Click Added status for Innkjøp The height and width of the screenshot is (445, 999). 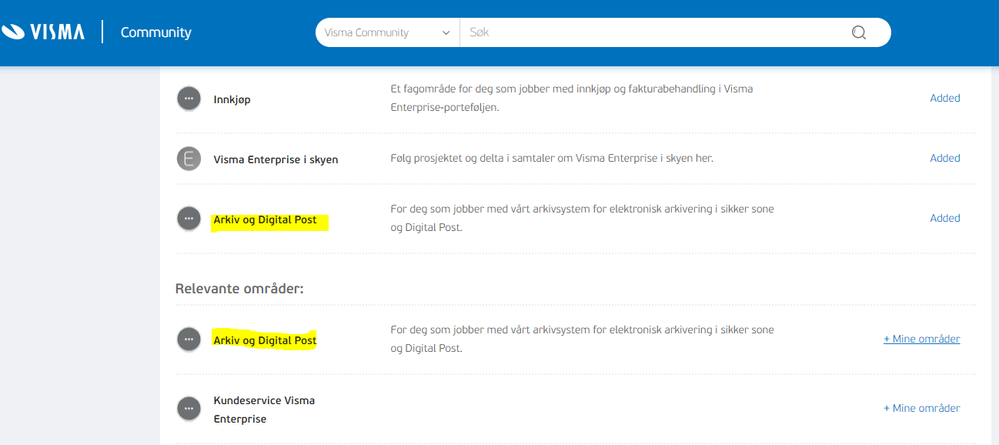tap(945, 98)
